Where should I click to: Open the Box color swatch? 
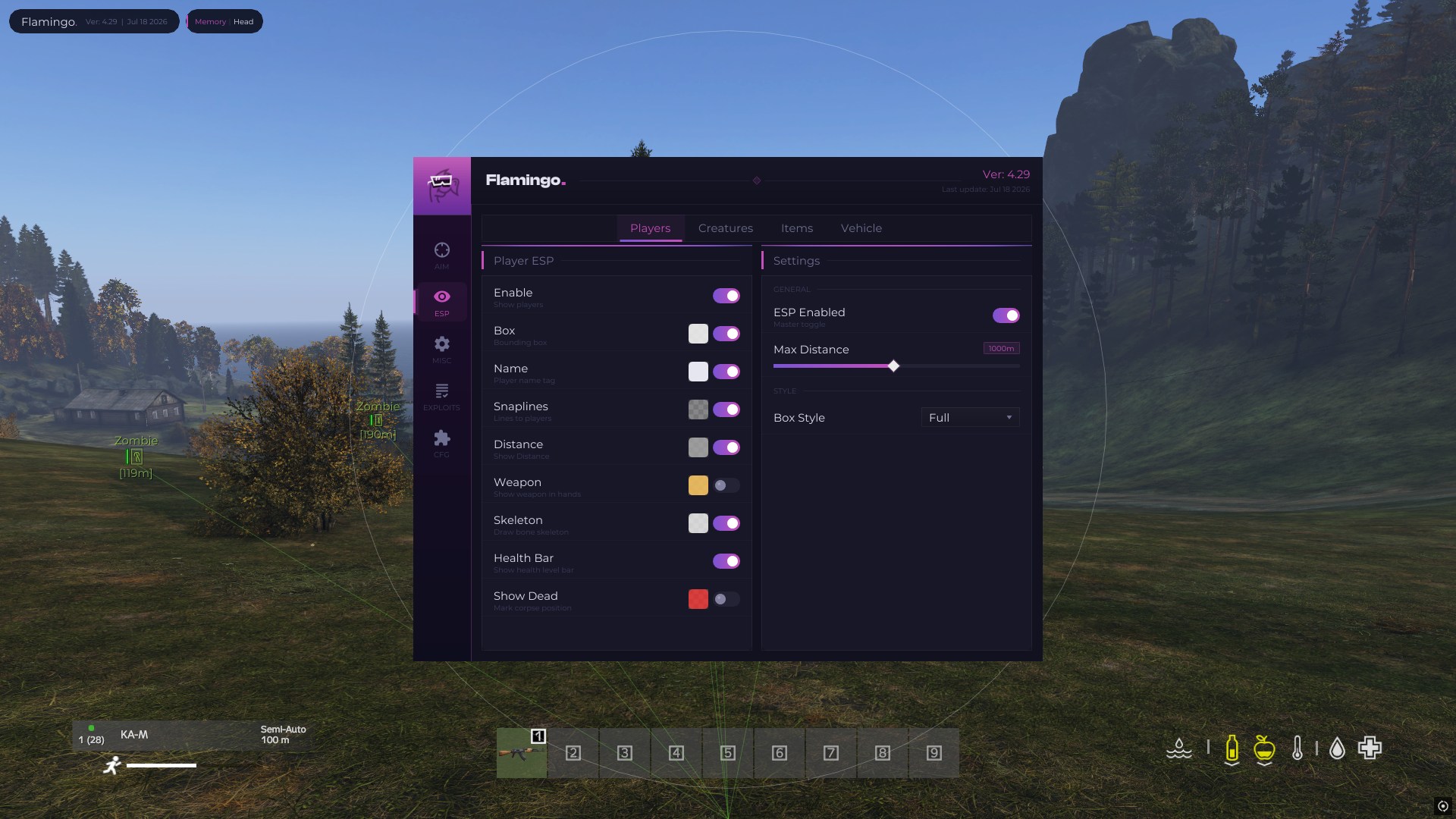click(698, 334)
